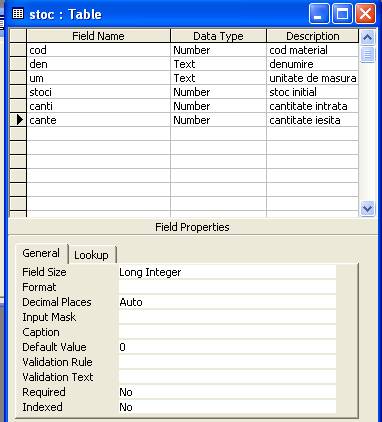382x422 pixels.
Task: Open Data Type cell Number for cante
Action: tap(218, 120)
